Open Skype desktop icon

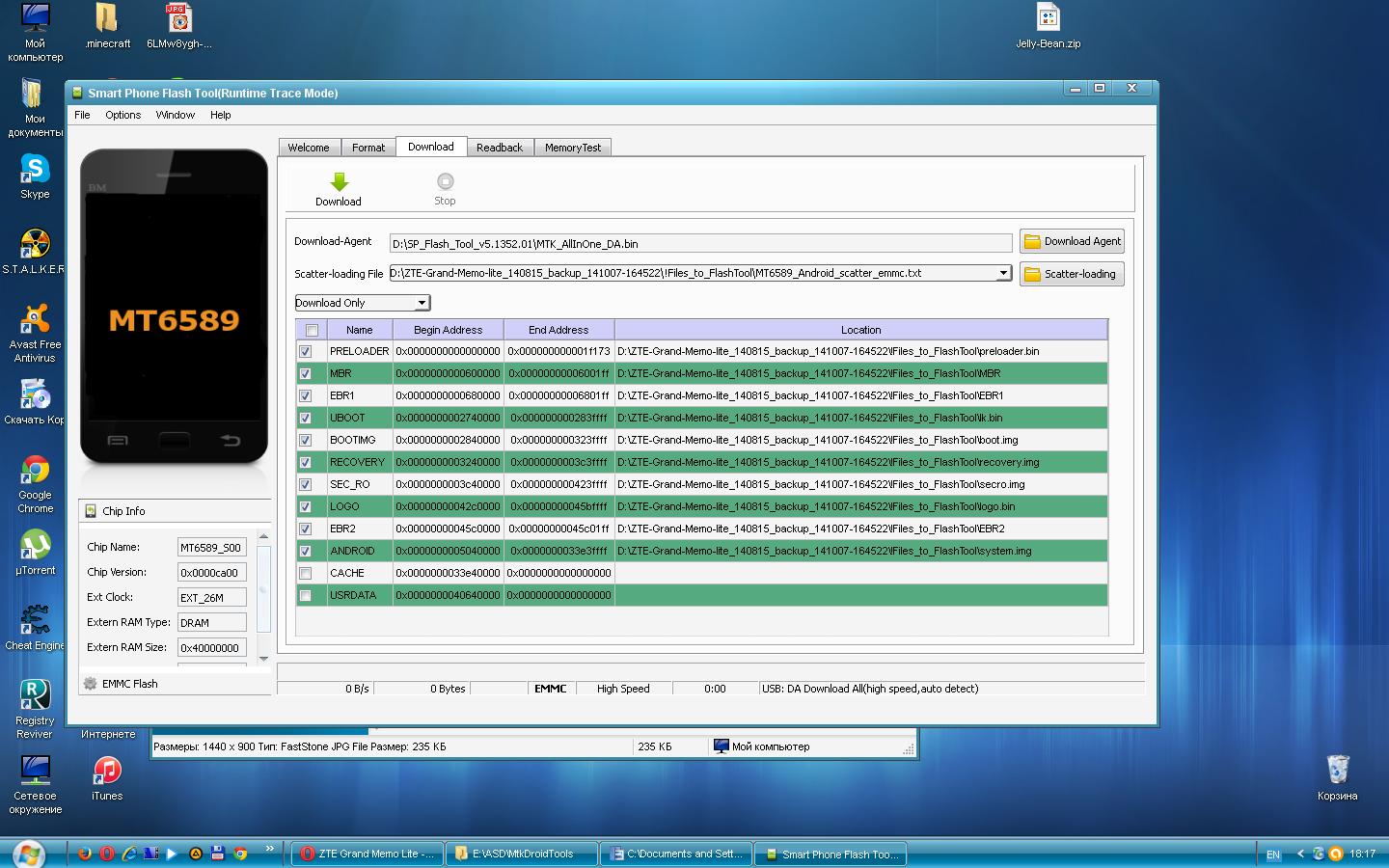[x=35, y=171]
